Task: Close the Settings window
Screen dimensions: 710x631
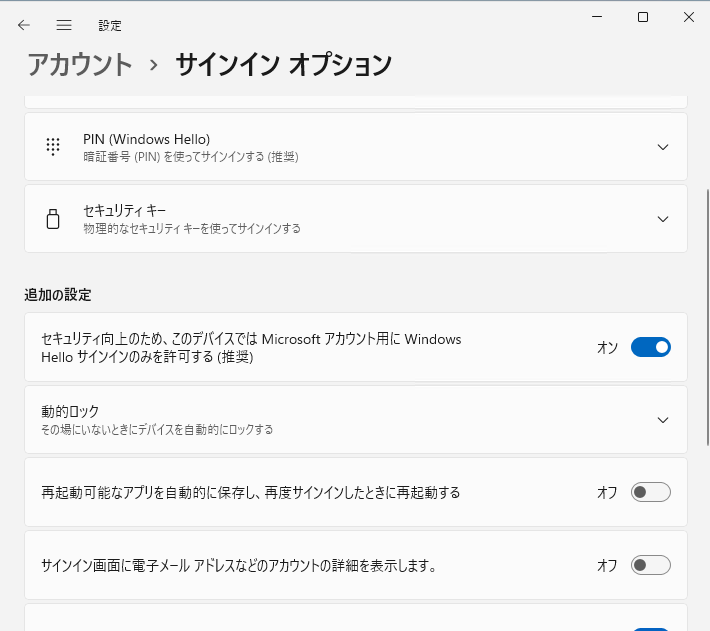Action: click(x=689, y=17)
